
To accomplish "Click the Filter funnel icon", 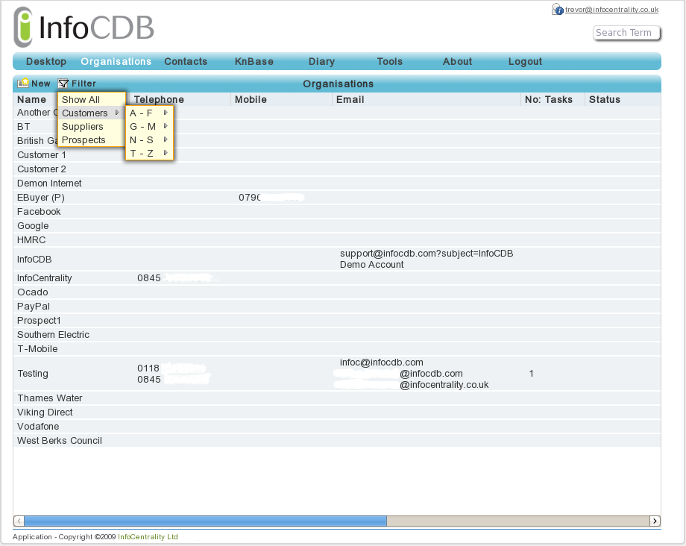I will click(63, 83).
